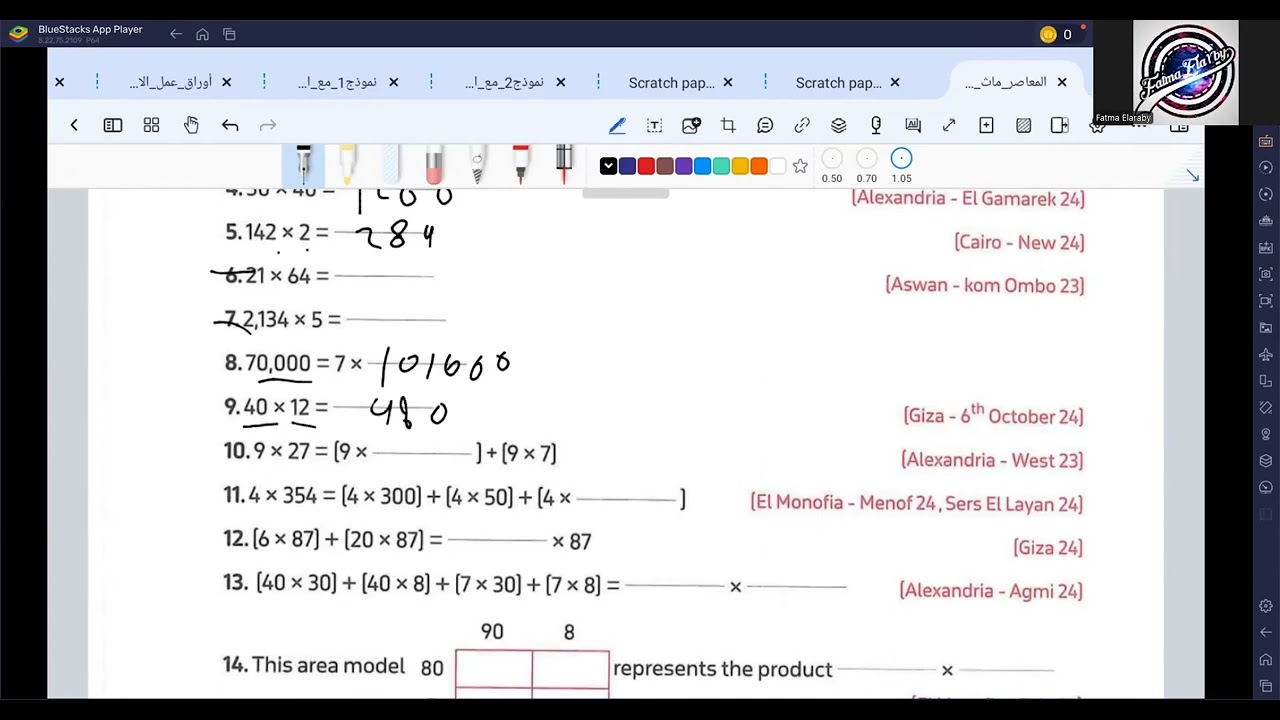Select the fountain pen tool
This screenshot has height=720, width=1280.
click(x=304, y=165)
